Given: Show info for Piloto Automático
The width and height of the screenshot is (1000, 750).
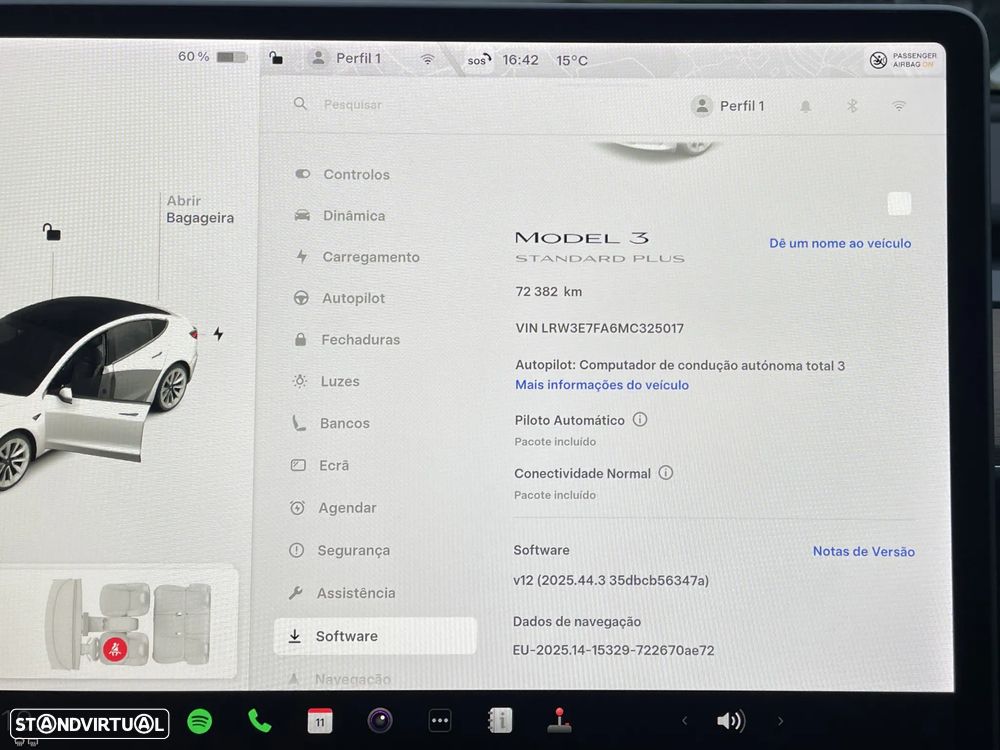Looking at the screenshot, I should click(640, 420).
